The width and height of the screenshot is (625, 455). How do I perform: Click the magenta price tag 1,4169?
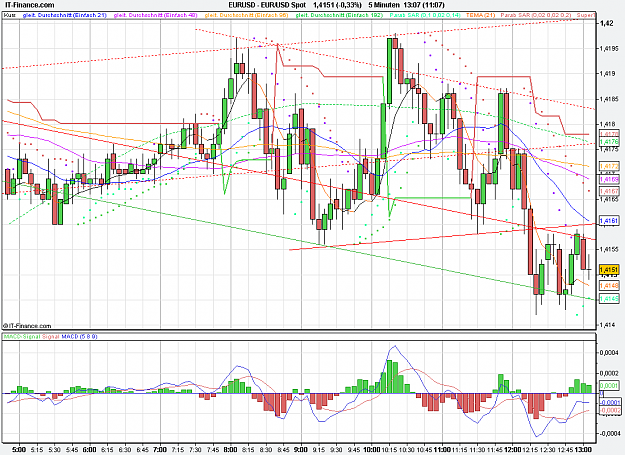tap(609, 179)
